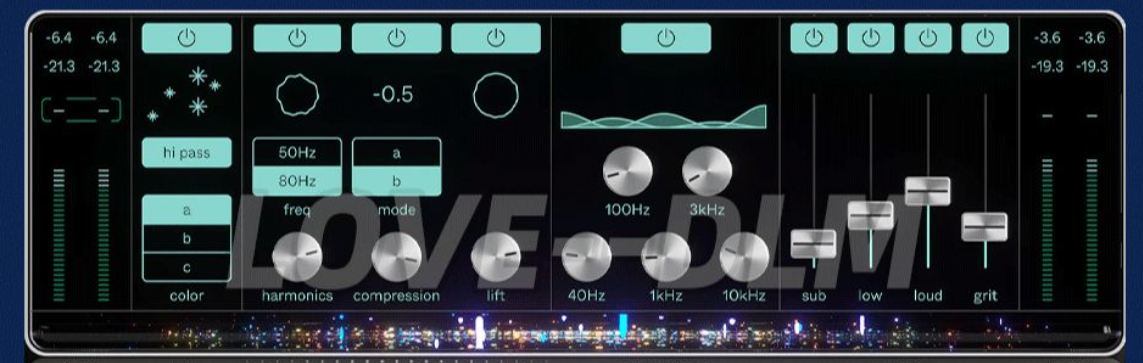The height and width of the screenshot is (363, 1143).
Task: Toggle the lift module power icon
Action: click(x=496, y=38)
